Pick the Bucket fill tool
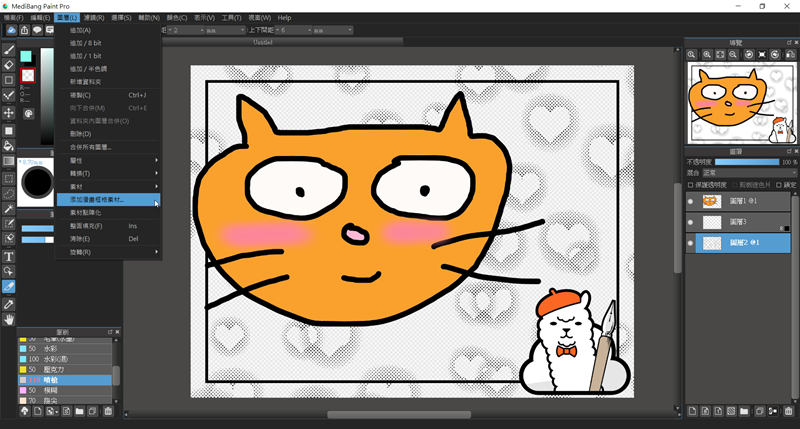This screenshot has width=800, height=429. click(x=9, y=146)
